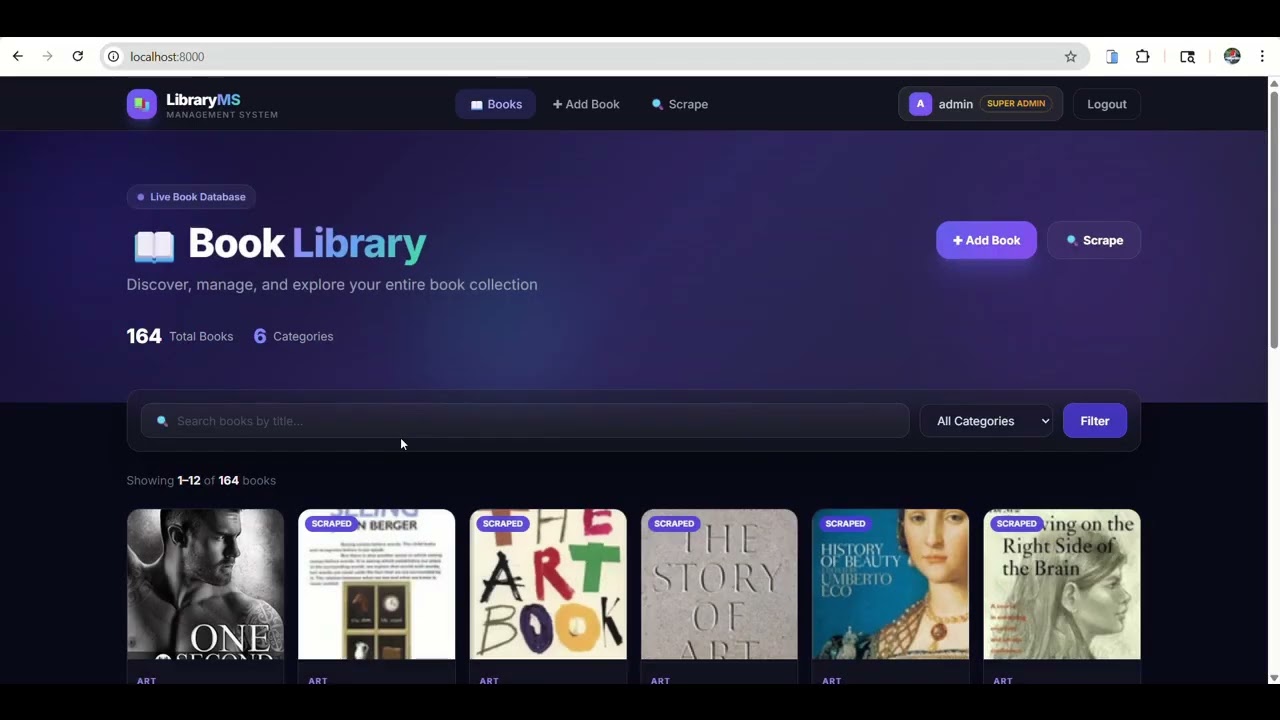1280x720 pixels.
Task: Click the page vertical scrollbar thumb
Action: pos(1274,218)
